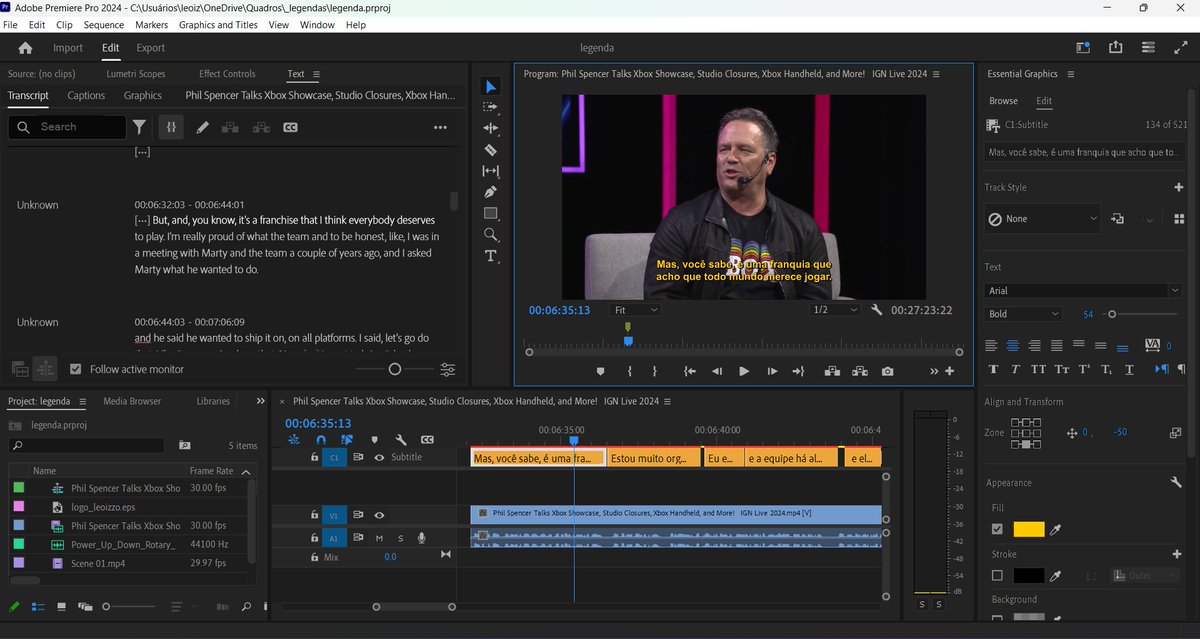Viewport: 1200px width, 639px height.
Task: Open the Fit zoom dropdown in Program Monitor
Action: pyautogui.click(x=635, y=310)
